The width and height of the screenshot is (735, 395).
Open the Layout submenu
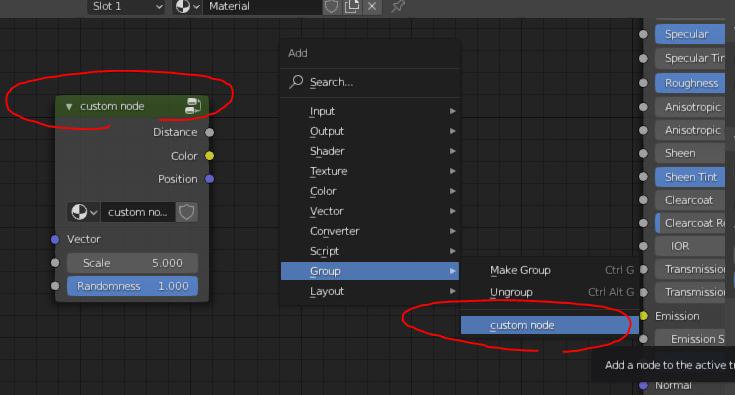pyautogui.click(x=370, y=291)
